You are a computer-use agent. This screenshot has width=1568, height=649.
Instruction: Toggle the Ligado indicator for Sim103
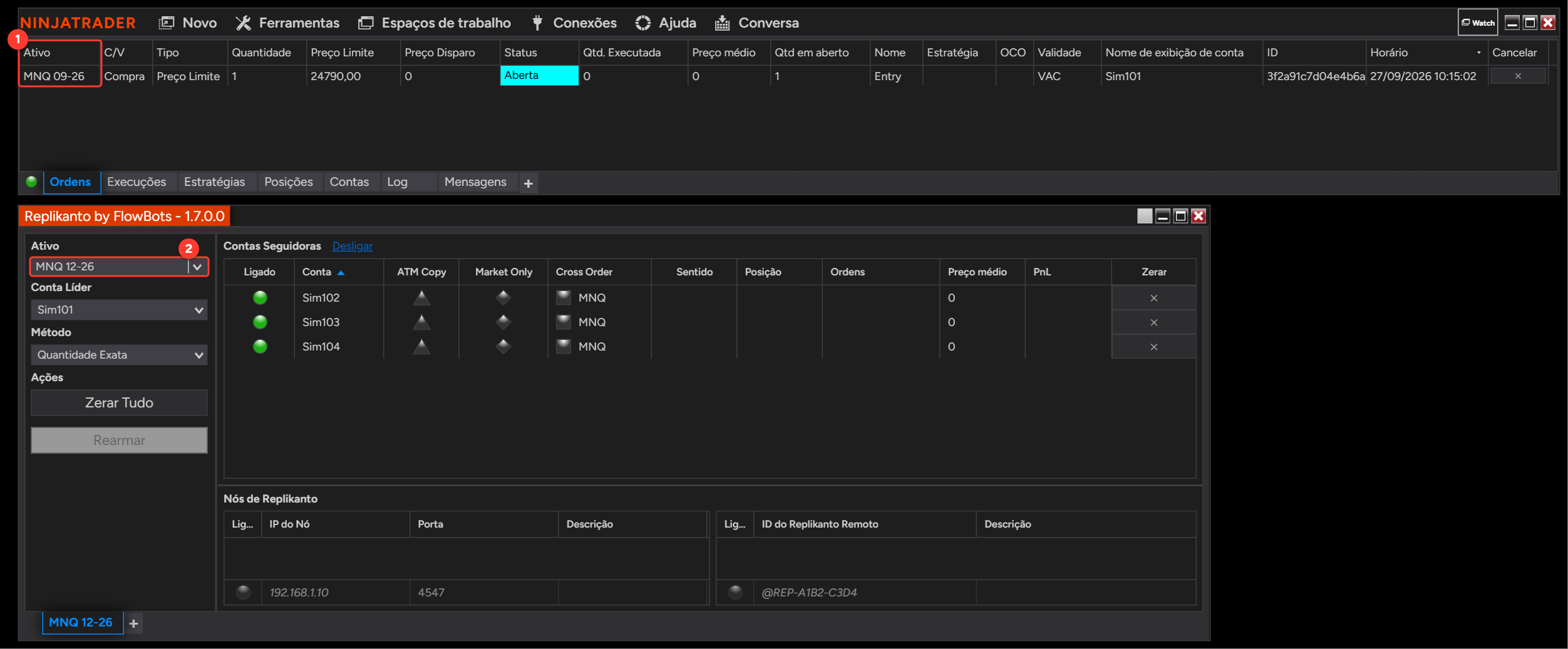click(x=260, y=322)
